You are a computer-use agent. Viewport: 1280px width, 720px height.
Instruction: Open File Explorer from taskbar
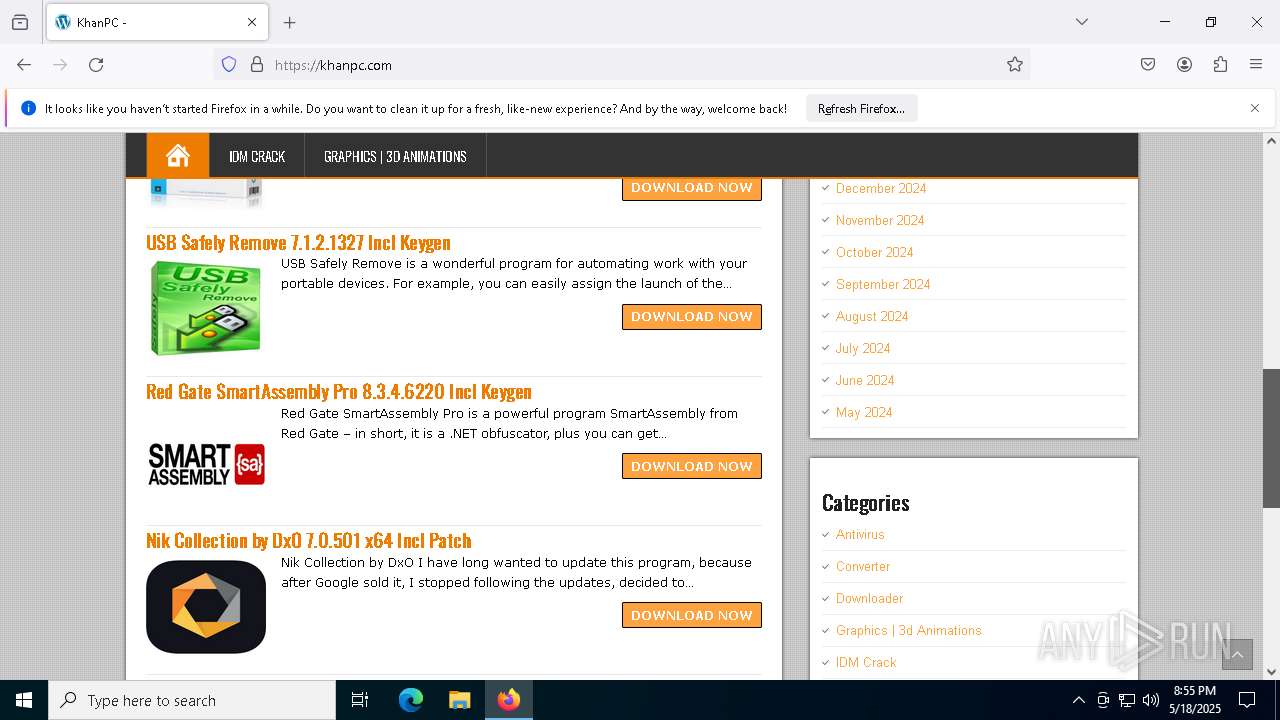pyautogui.click(x=459, y=700)
